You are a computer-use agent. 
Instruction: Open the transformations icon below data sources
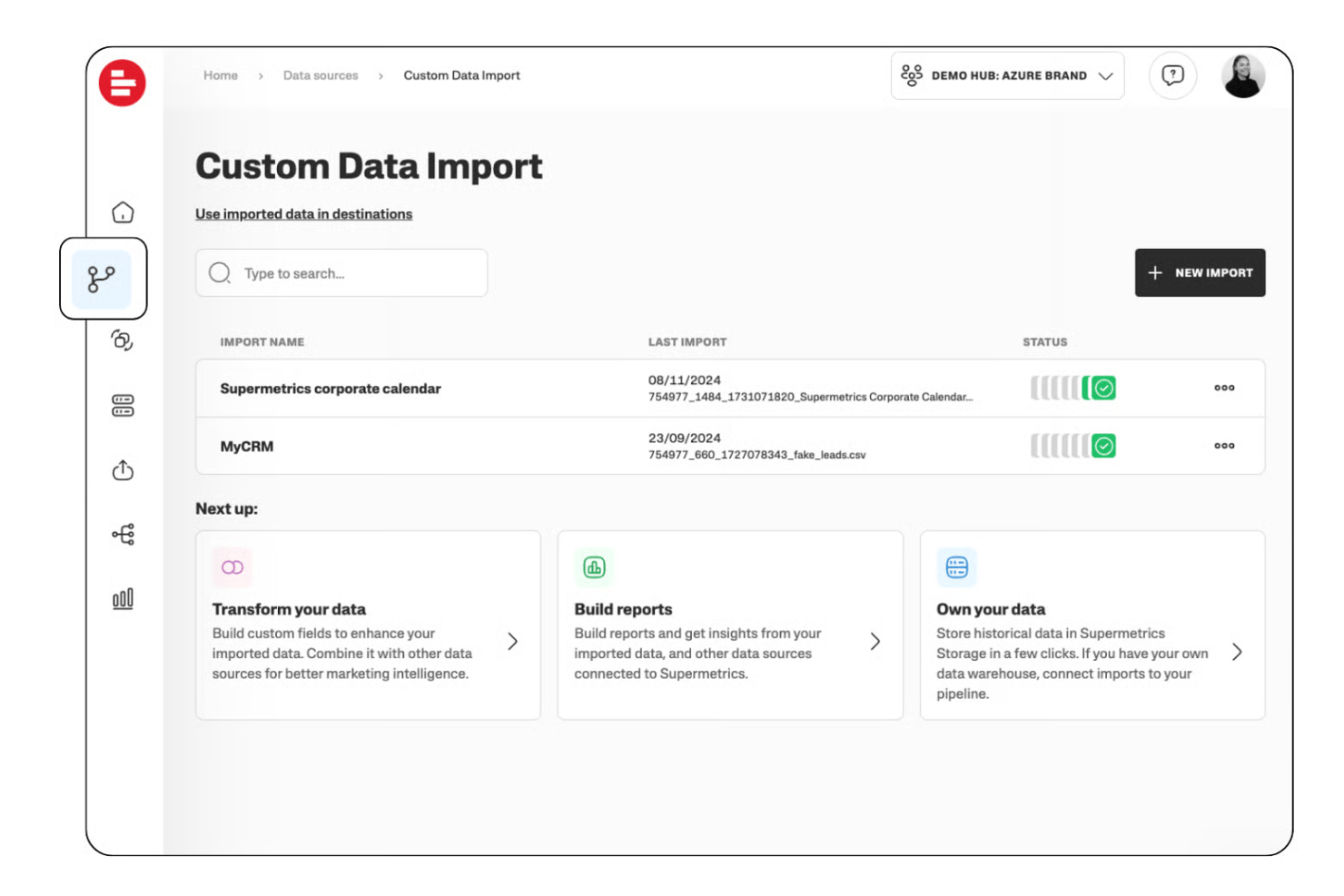[123, 340]
